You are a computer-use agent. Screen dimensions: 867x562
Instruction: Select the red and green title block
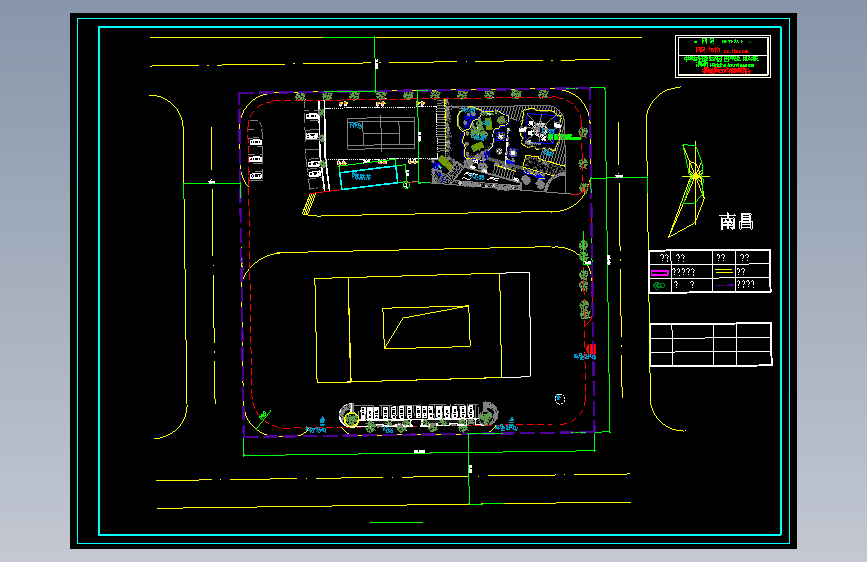tap(723, 56)
